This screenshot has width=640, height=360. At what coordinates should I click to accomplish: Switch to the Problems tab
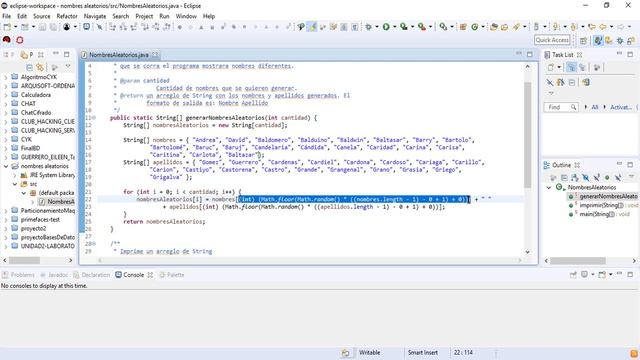coord(18,275)
